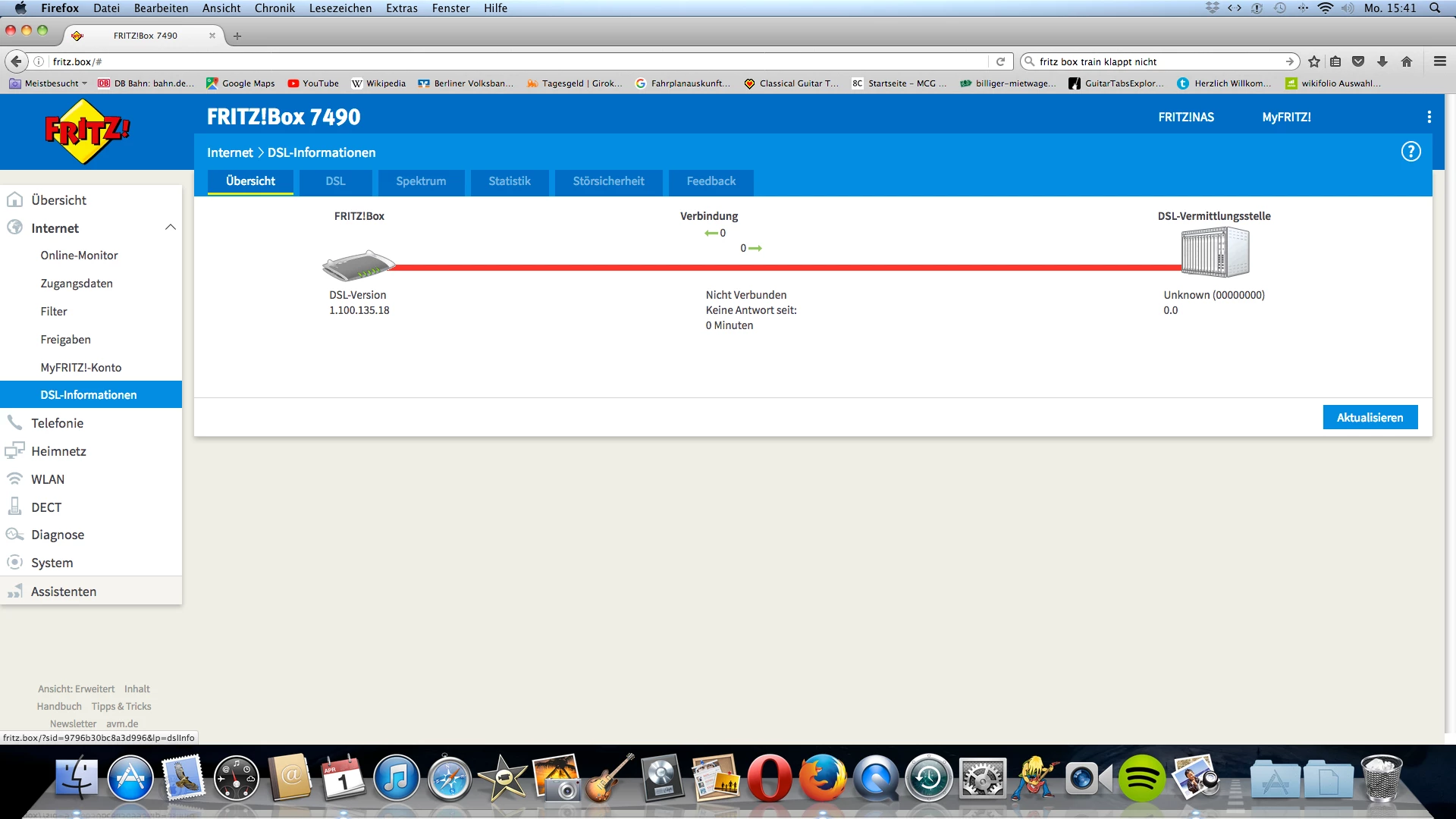Click the page reload icon
Screen dimensions: 1456x819
[x=1000, y=61]
